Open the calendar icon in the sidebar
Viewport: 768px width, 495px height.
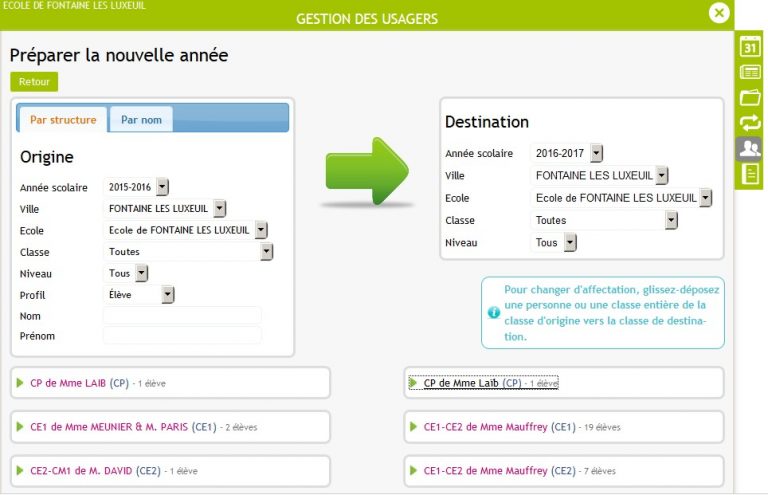[750, 47]
